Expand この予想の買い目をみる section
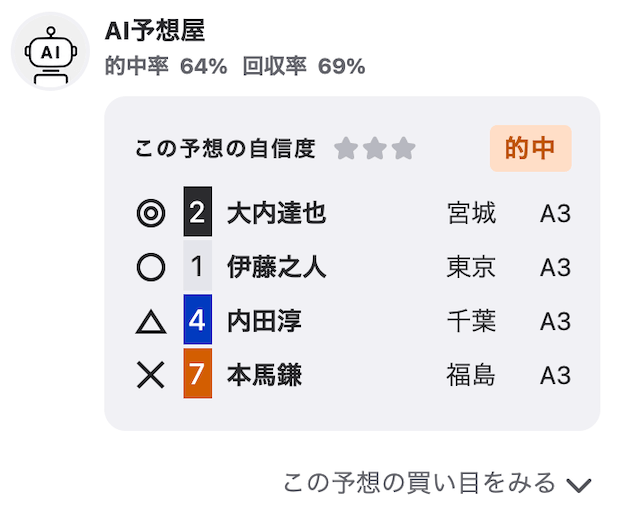 (x=437, y=483)
